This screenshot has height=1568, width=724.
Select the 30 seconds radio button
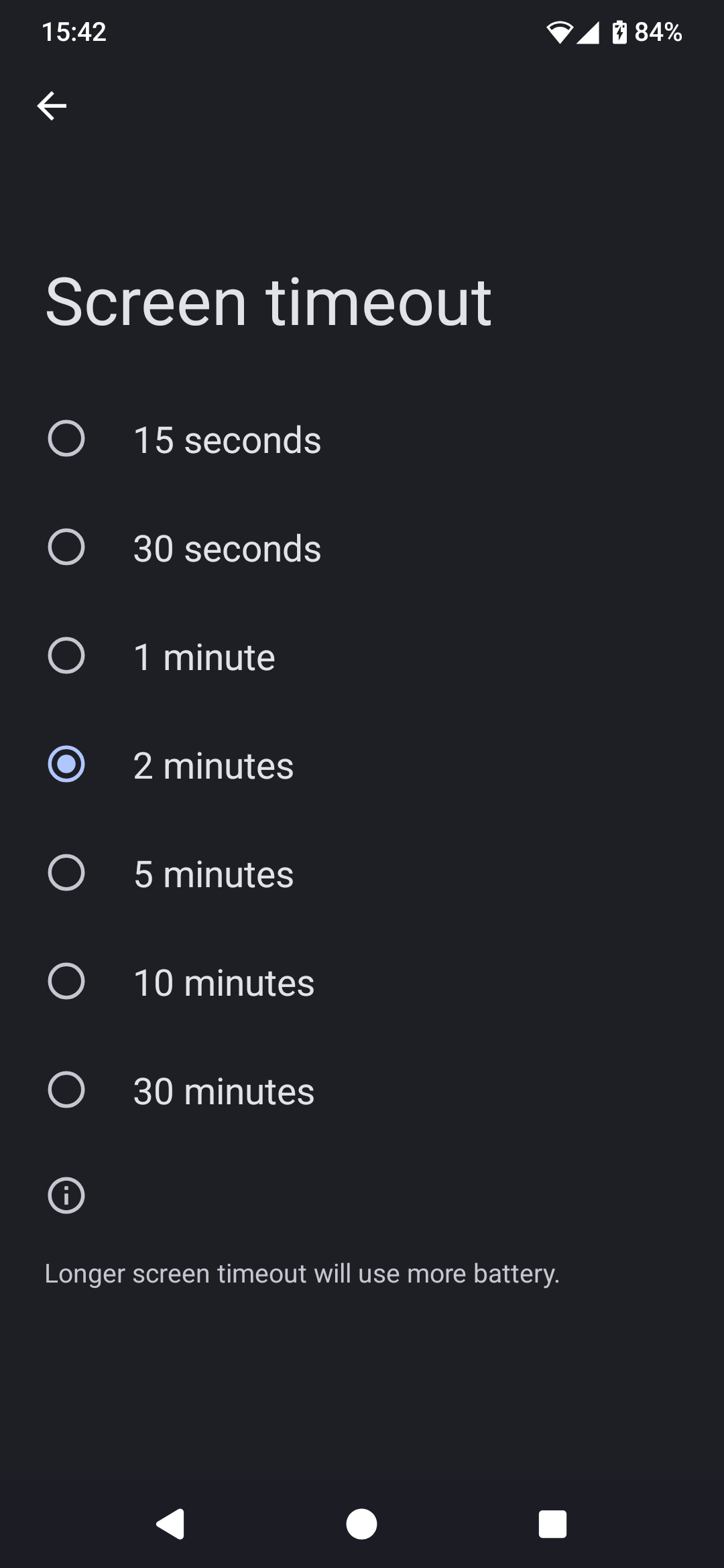tap(66, 547)
